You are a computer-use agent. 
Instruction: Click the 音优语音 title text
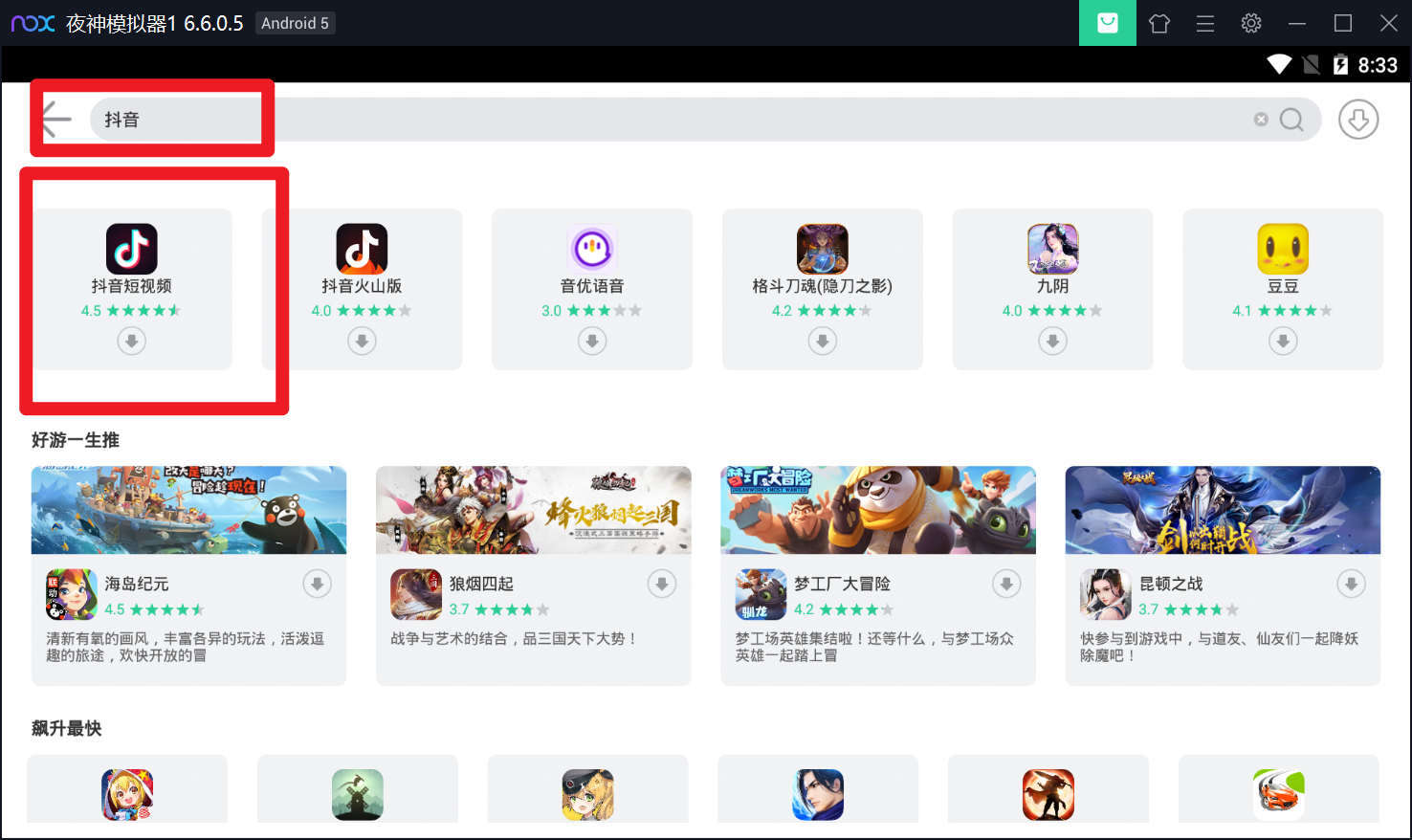592,286
